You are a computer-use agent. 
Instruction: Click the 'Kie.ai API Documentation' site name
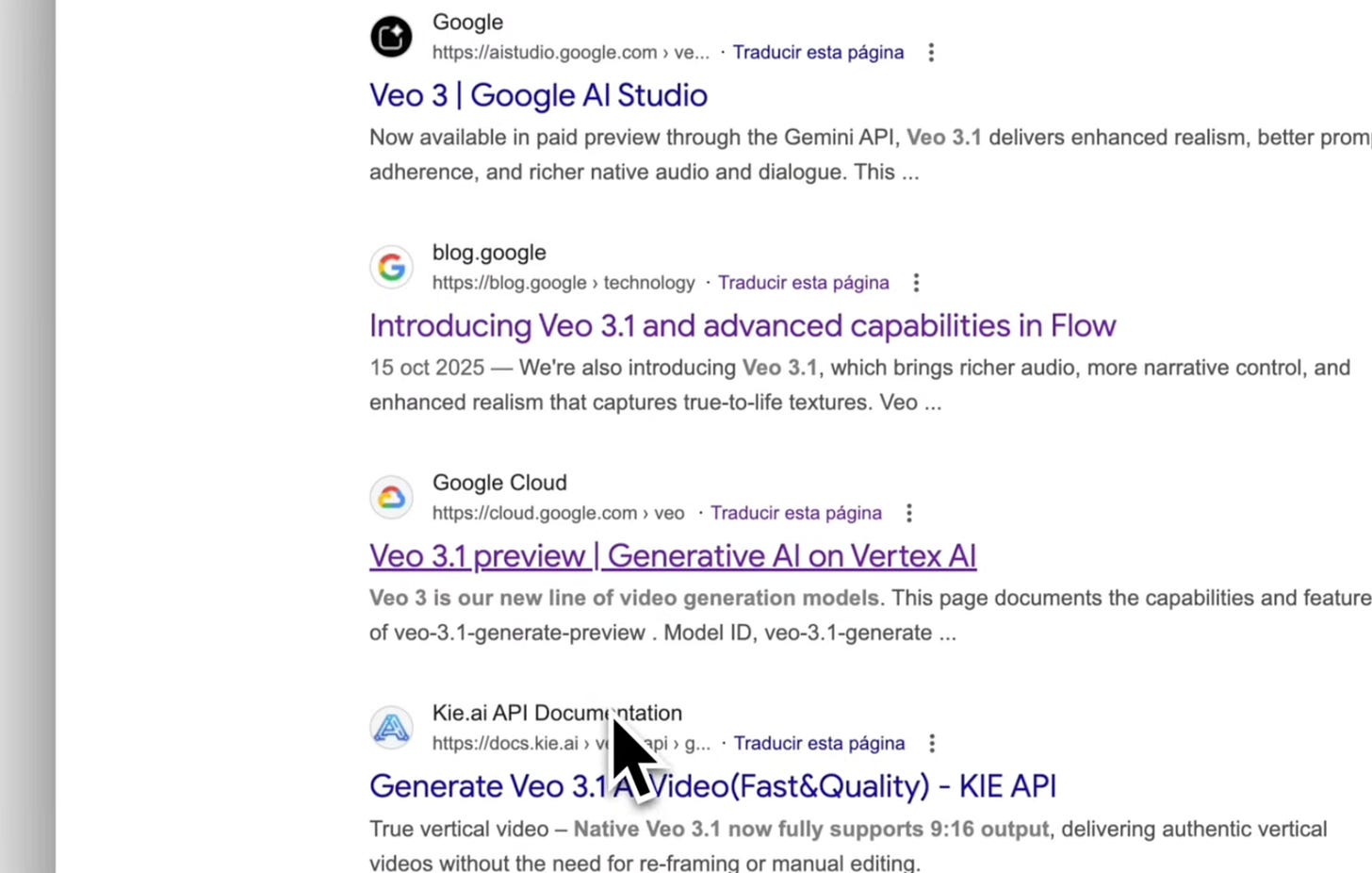[x=557, y=713]
